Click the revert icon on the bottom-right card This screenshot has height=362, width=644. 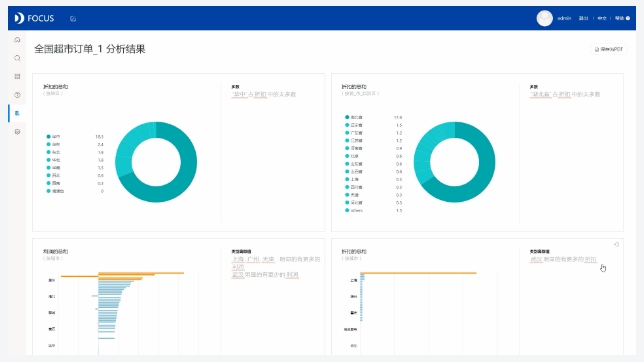click(616, 244)
